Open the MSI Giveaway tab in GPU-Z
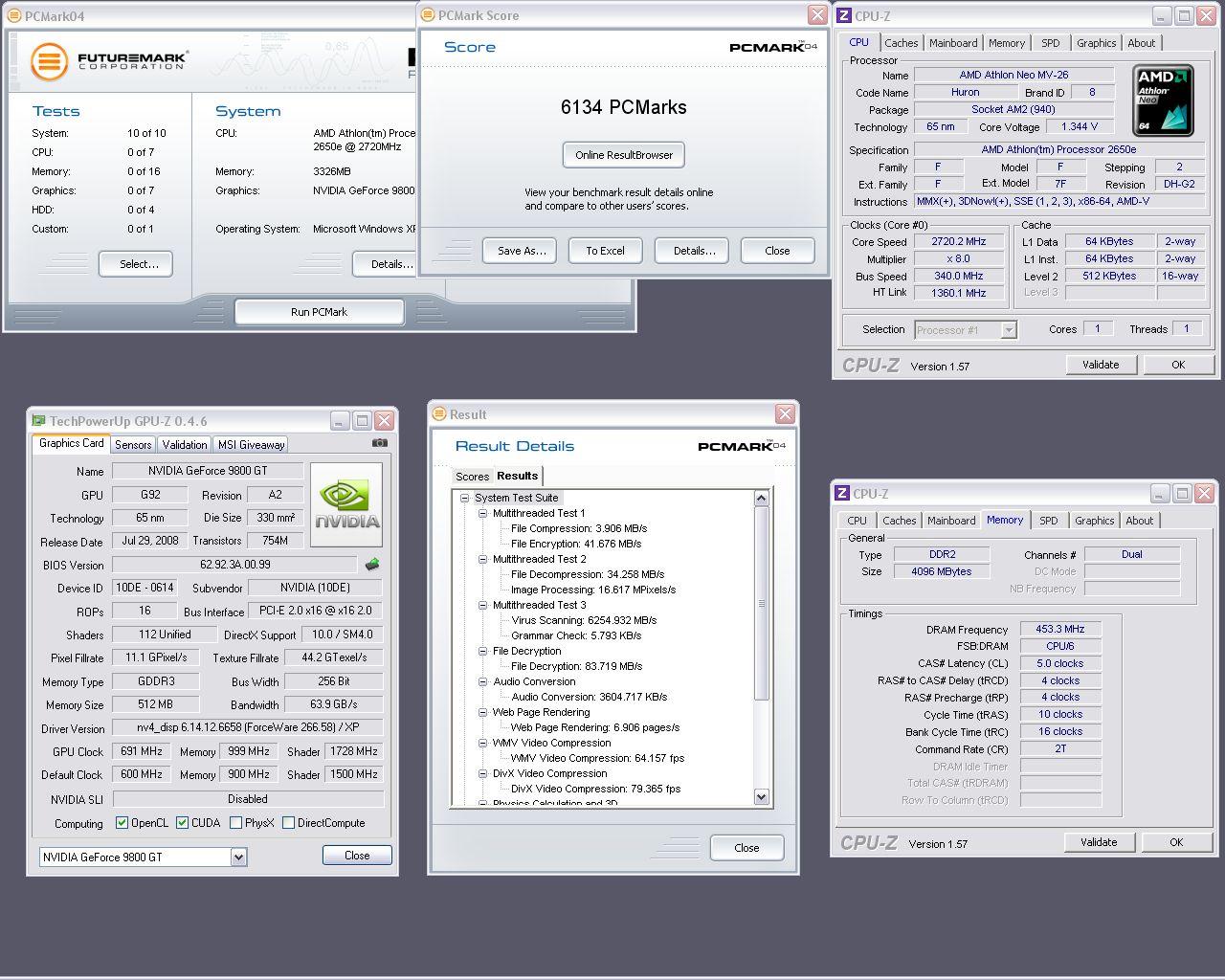Viewport: 1225px width, 980px height. click(x=251, y=444)
